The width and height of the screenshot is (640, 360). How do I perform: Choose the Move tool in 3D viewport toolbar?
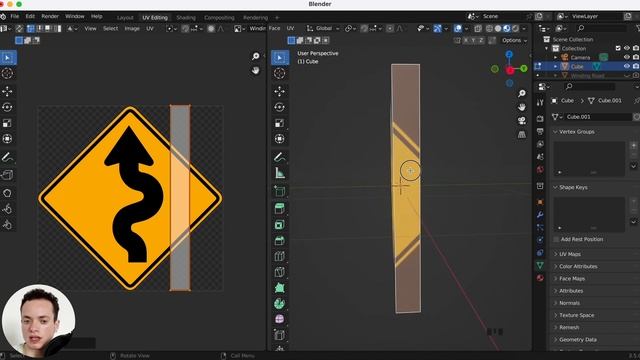(280, 91)
